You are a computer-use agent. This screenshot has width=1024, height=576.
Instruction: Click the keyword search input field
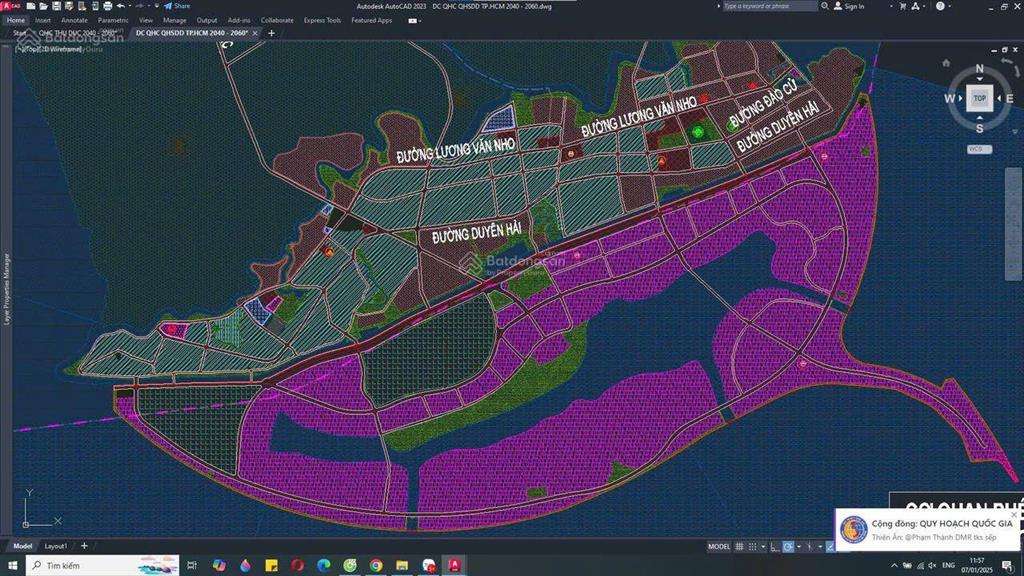click(x=769, y=6)
